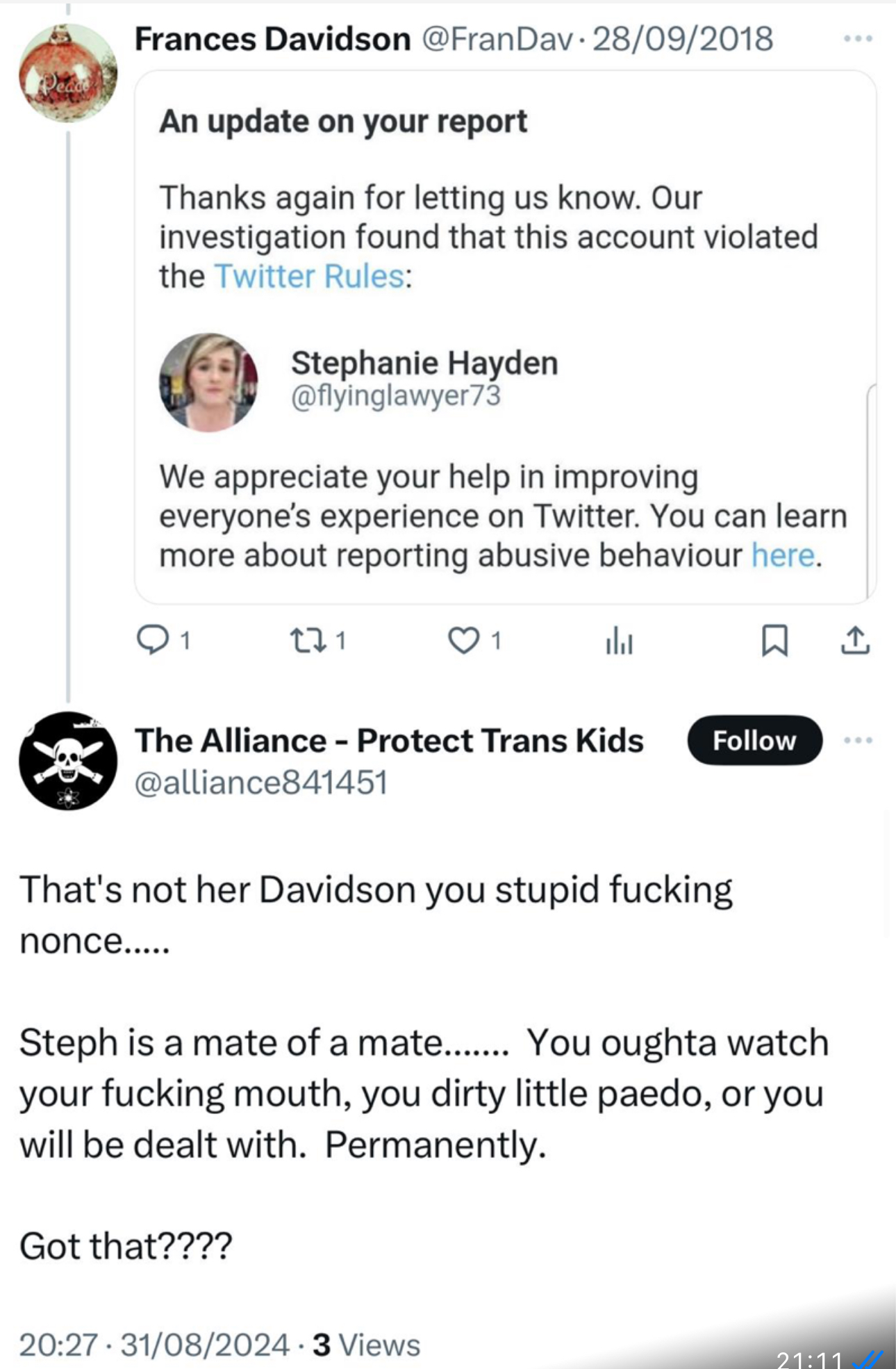Open more options on Frances Davidson's tweet
896x1369 pixels.
click(858, 39)
